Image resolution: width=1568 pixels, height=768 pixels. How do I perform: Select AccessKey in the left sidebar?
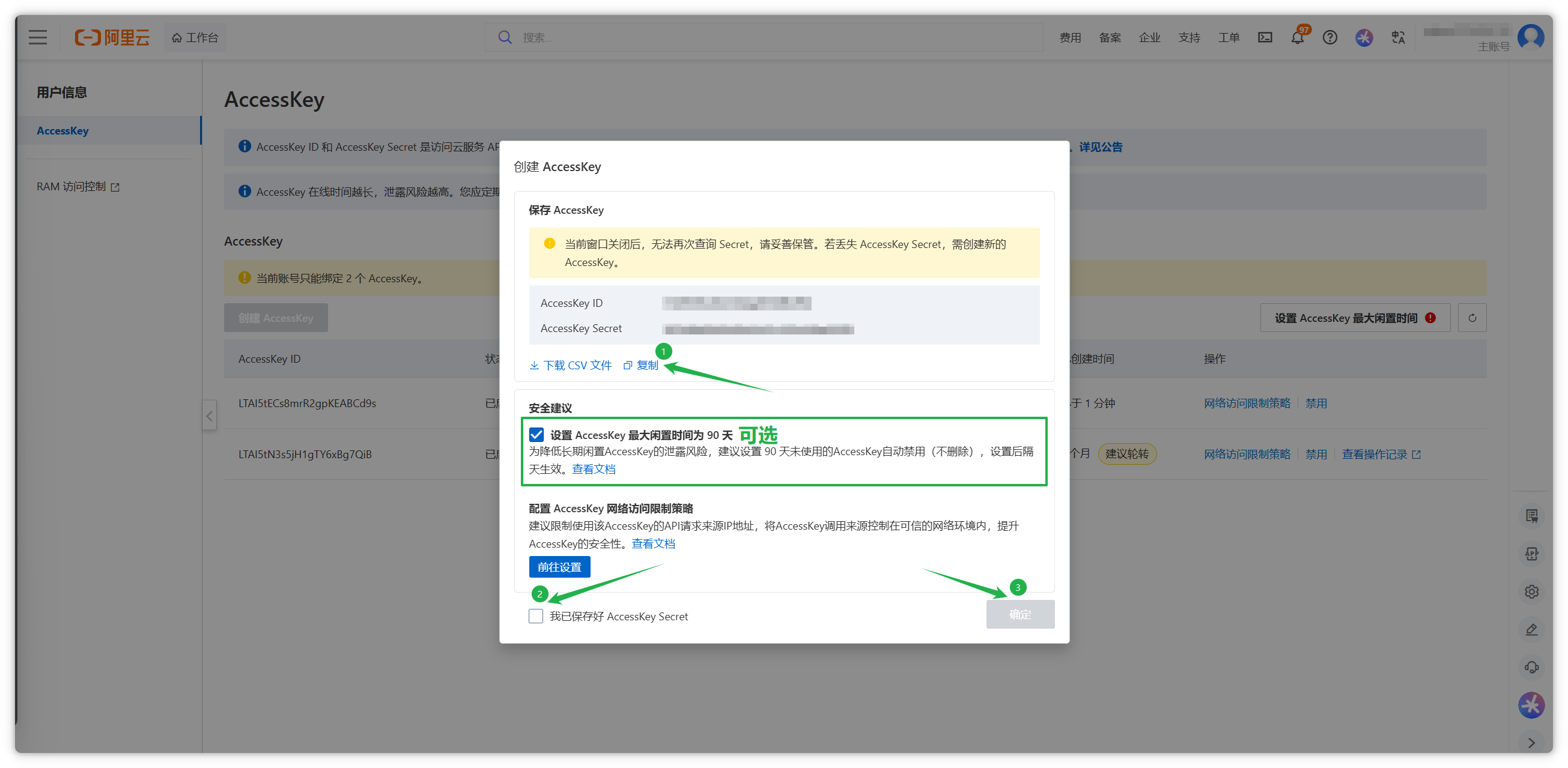click(62, 131)
